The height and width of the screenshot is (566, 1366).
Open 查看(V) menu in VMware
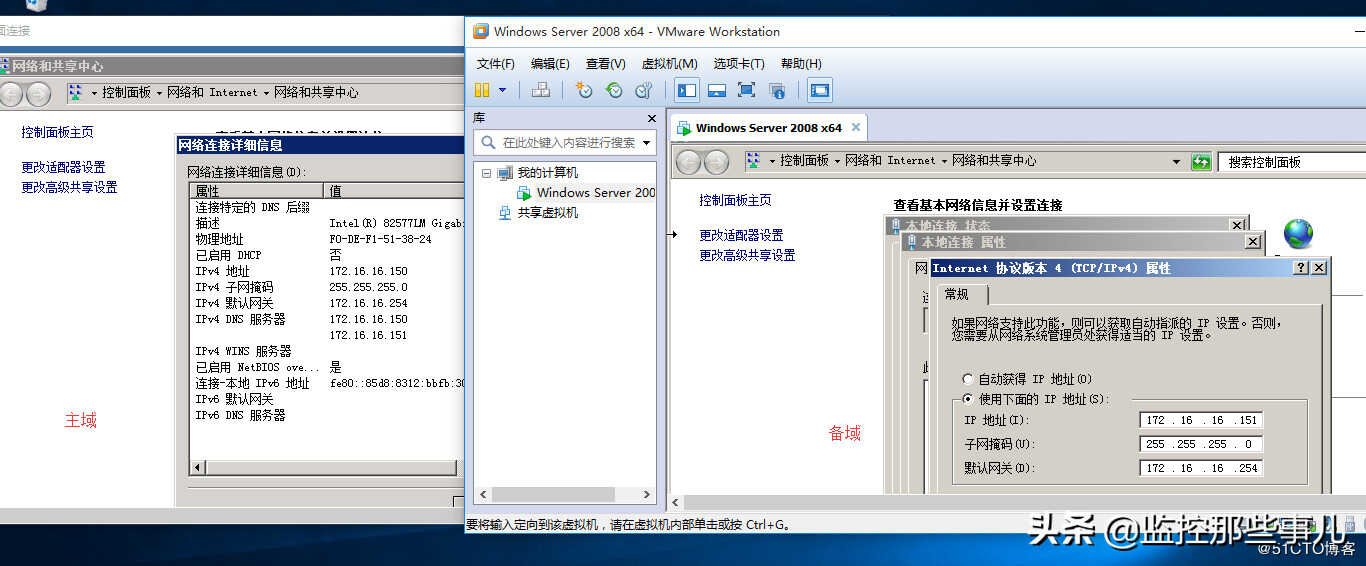pos(605,63)
